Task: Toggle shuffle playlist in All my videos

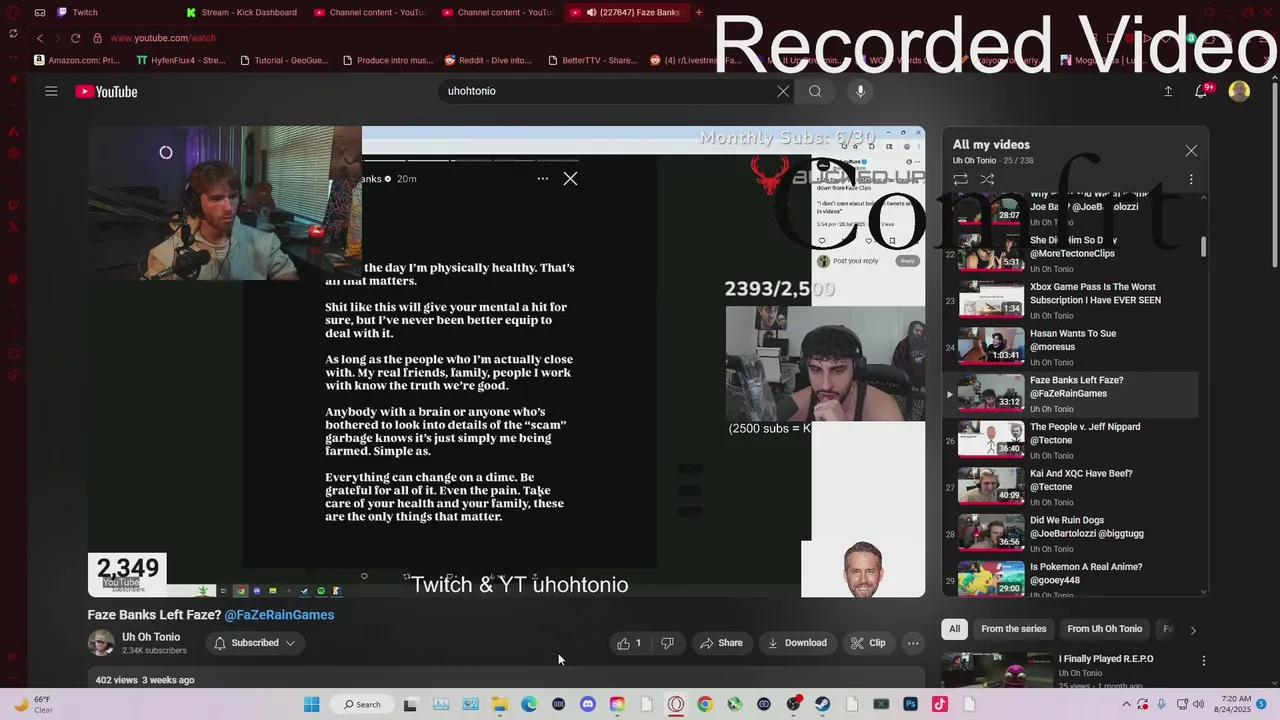Action: pos(987,179)
